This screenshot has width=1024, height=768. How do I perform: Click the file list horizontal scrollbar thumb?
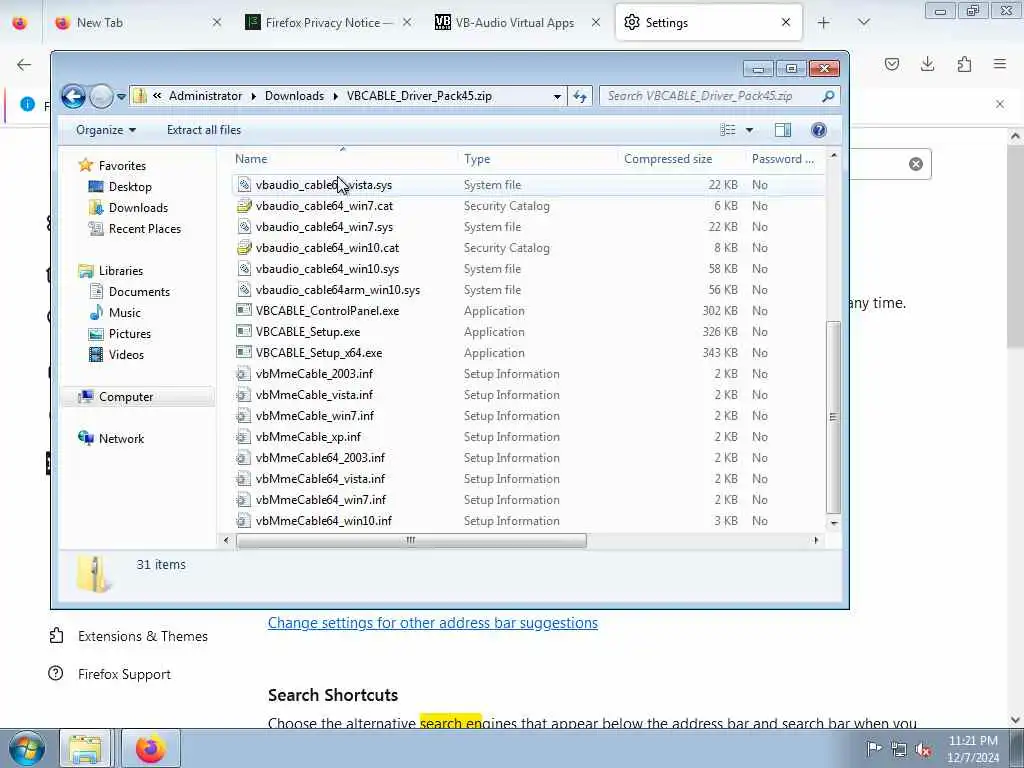[411, 541]
